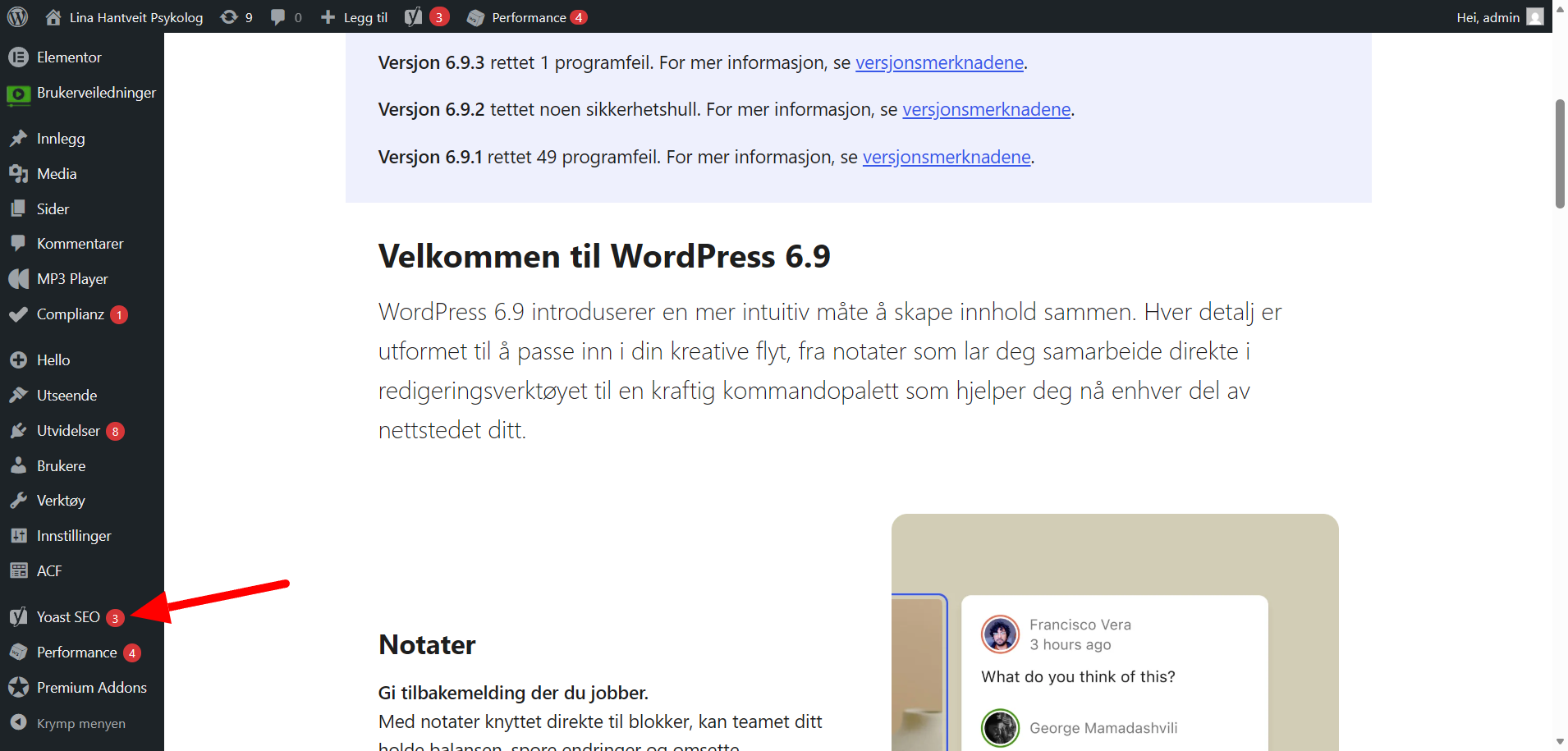Open Brukerveiledninger via its video icon
Viewport: 1568px width, 751px height.
18,92
